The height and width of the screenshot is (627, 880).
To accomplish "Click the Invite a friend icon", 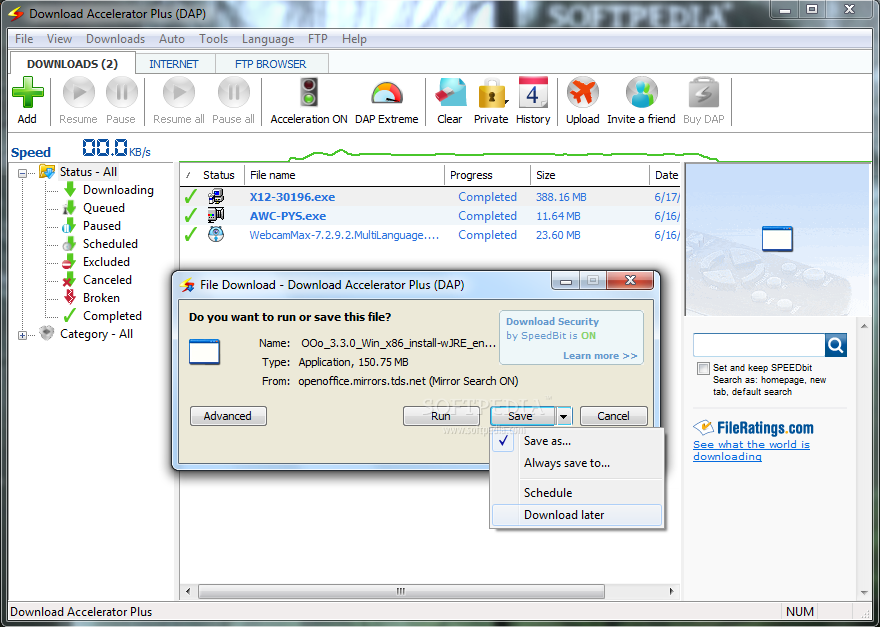I will tap(641, 93).
